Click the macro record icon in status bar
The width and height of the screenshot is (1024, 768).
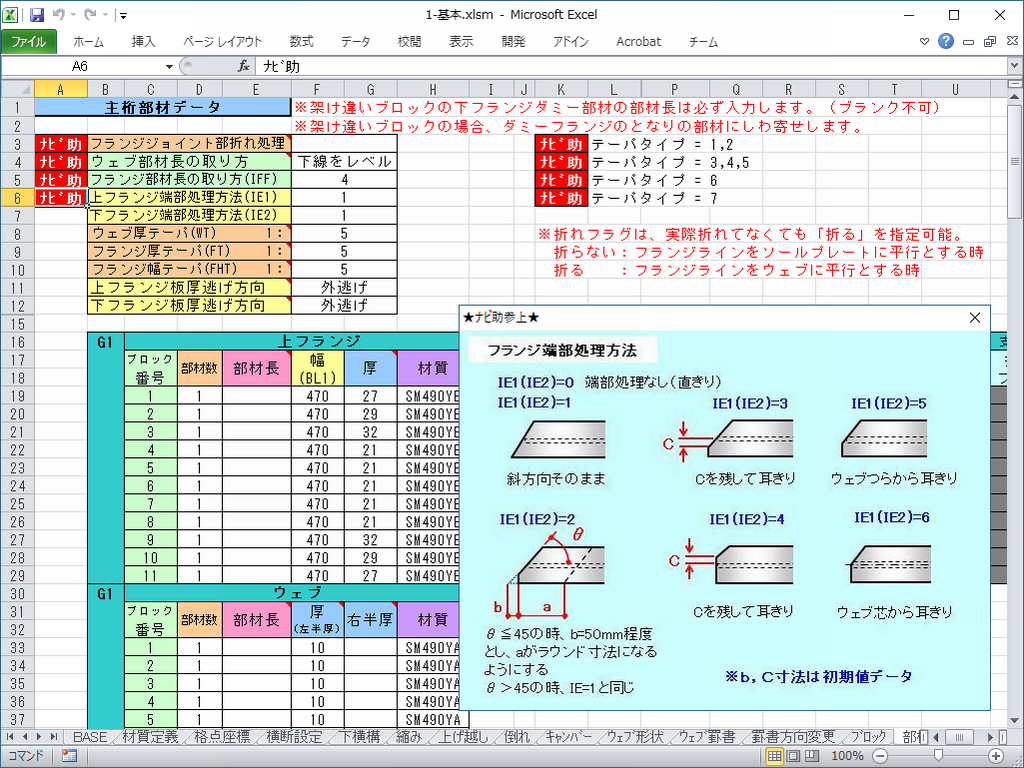(x=69, y=756)
